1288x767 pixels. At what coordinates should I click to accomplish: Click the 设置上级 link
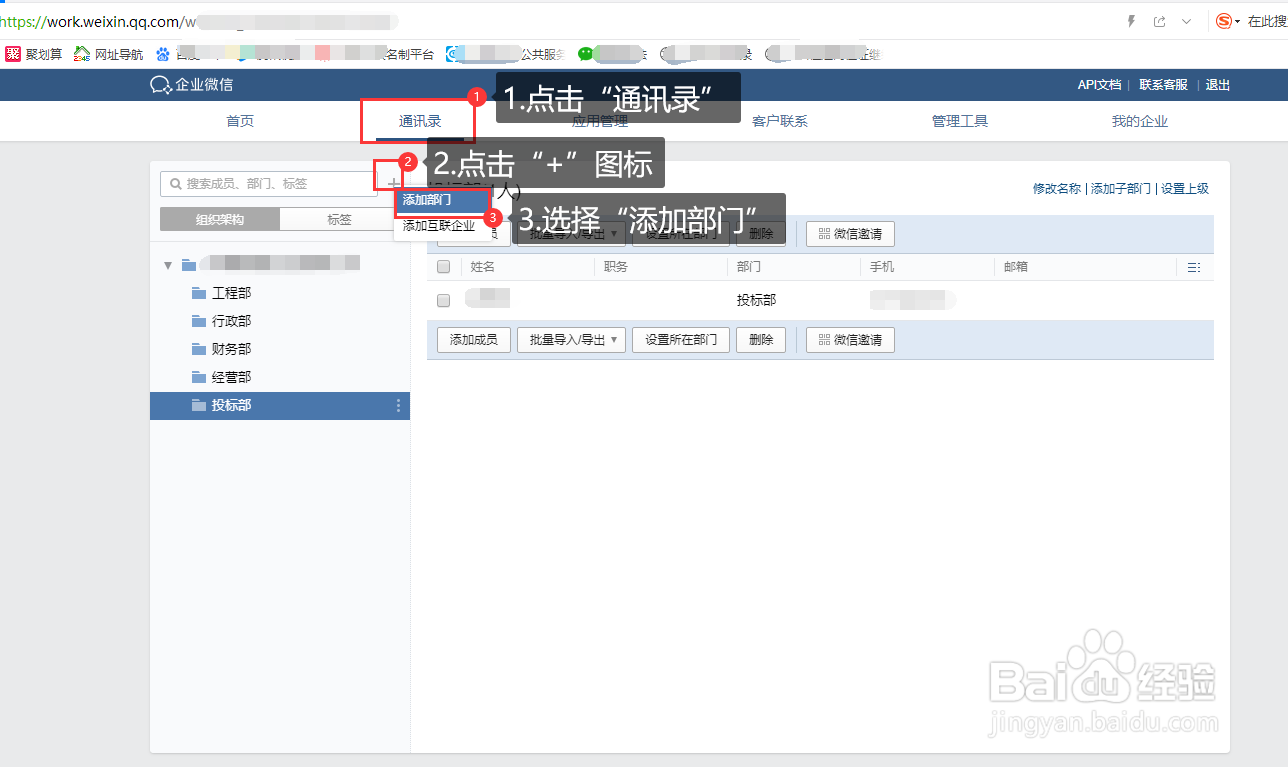[x=1185, y=189]
